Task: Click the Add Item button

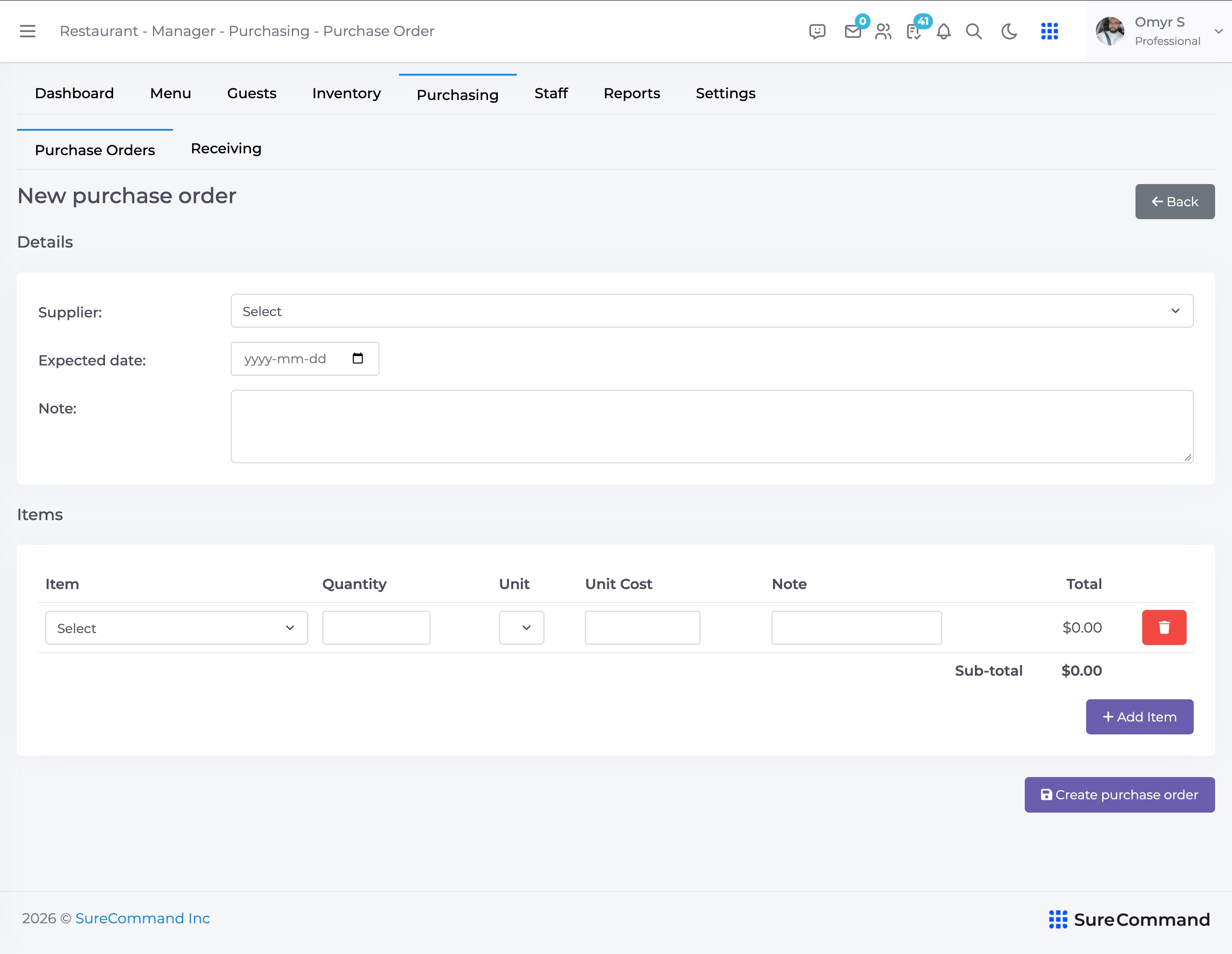Action: 1139,717
